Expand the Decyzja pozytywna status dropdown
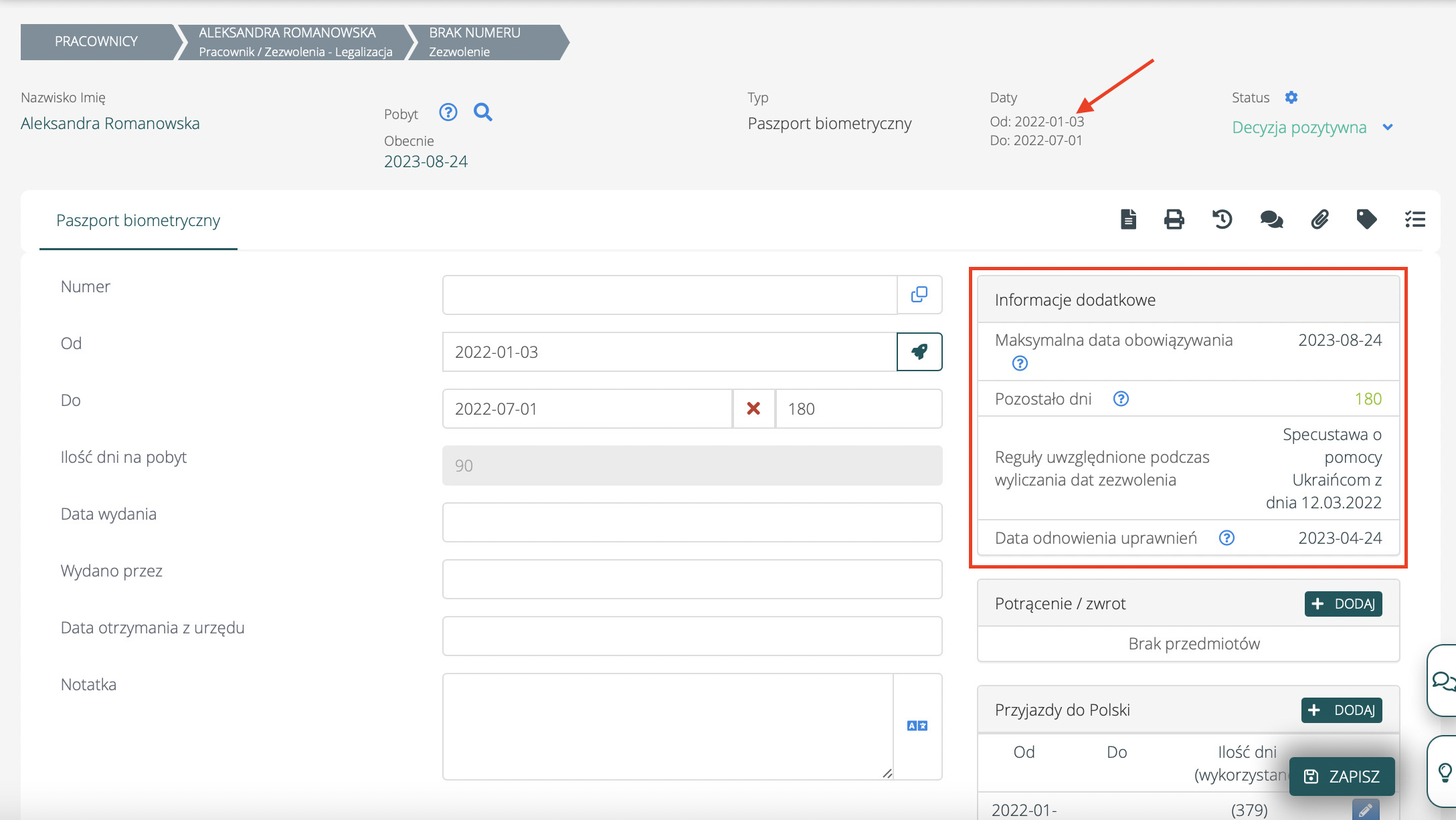This screenshot has width=1456, height=820. point(1388,127)
